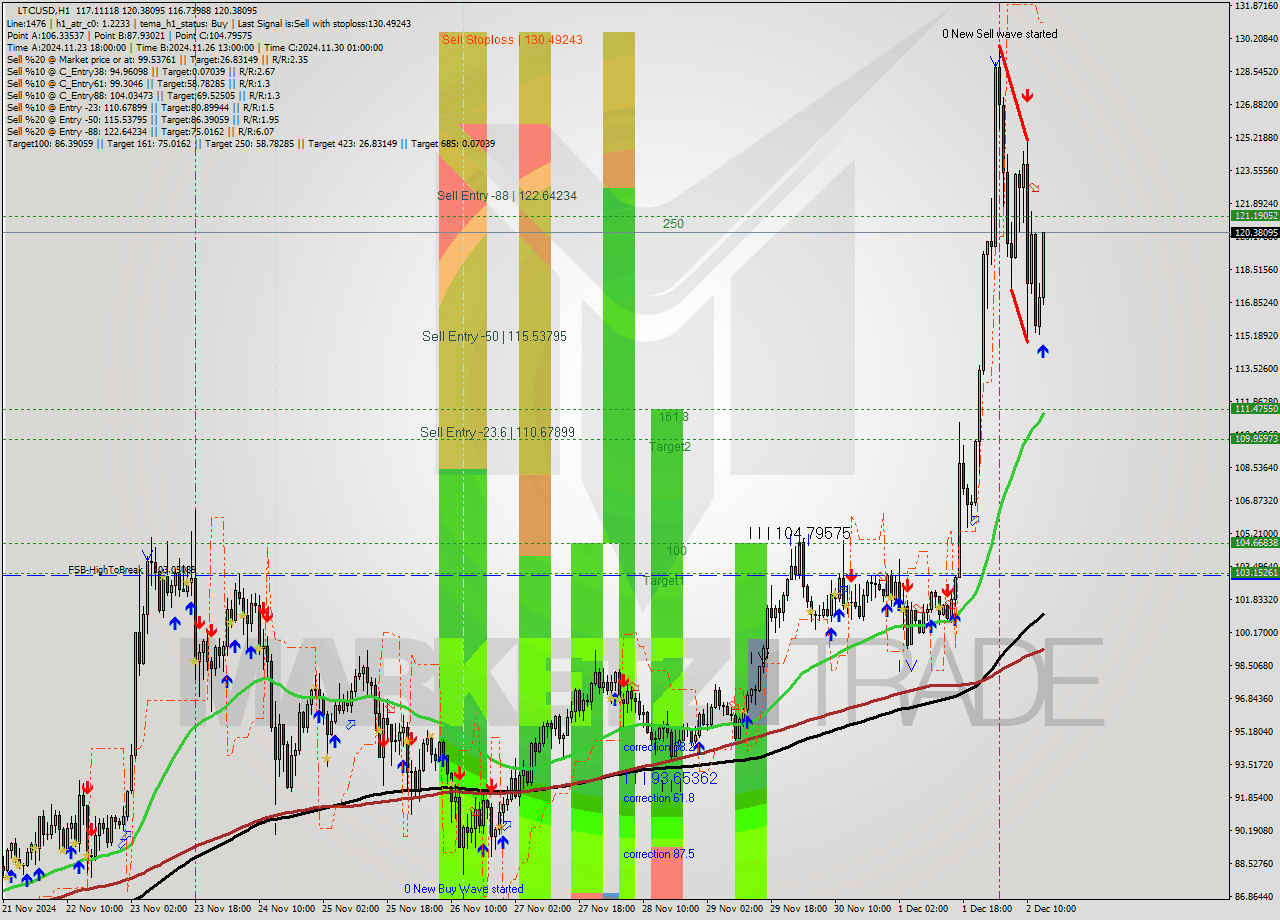Click the 'correction 61.8' label
Viewport: 1280px width, 920px height.
point(659,798)
